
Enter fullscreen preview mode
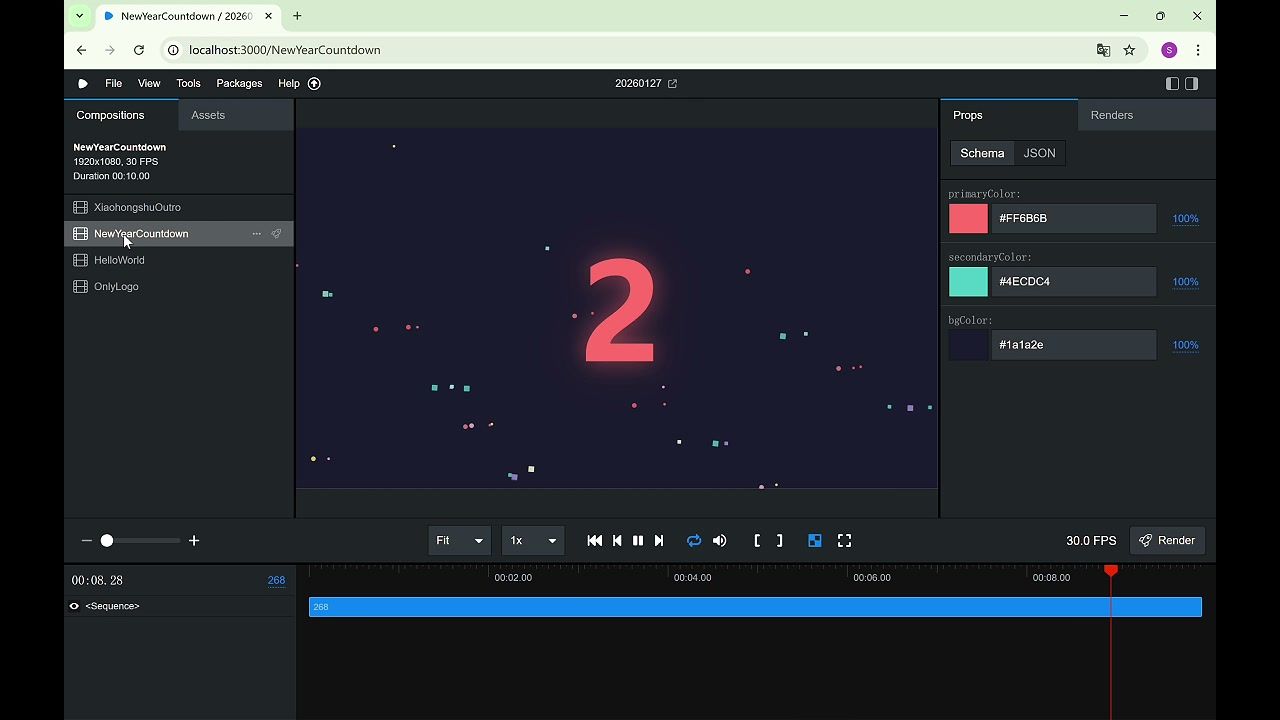tap(844, 541)
